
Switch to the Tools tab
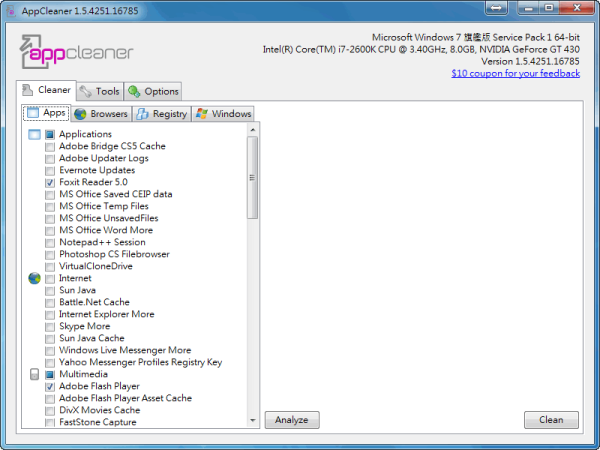click(100, 91)
